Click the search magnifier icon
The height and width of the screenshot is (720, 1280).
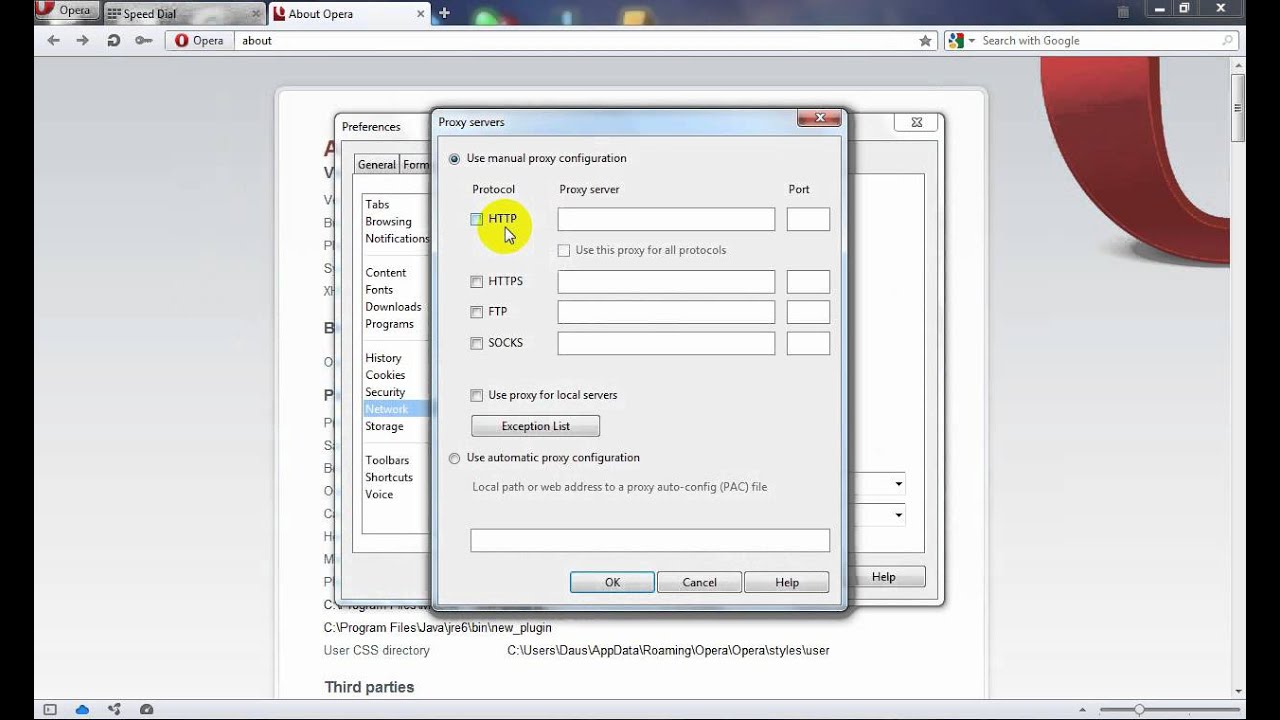1227,41
